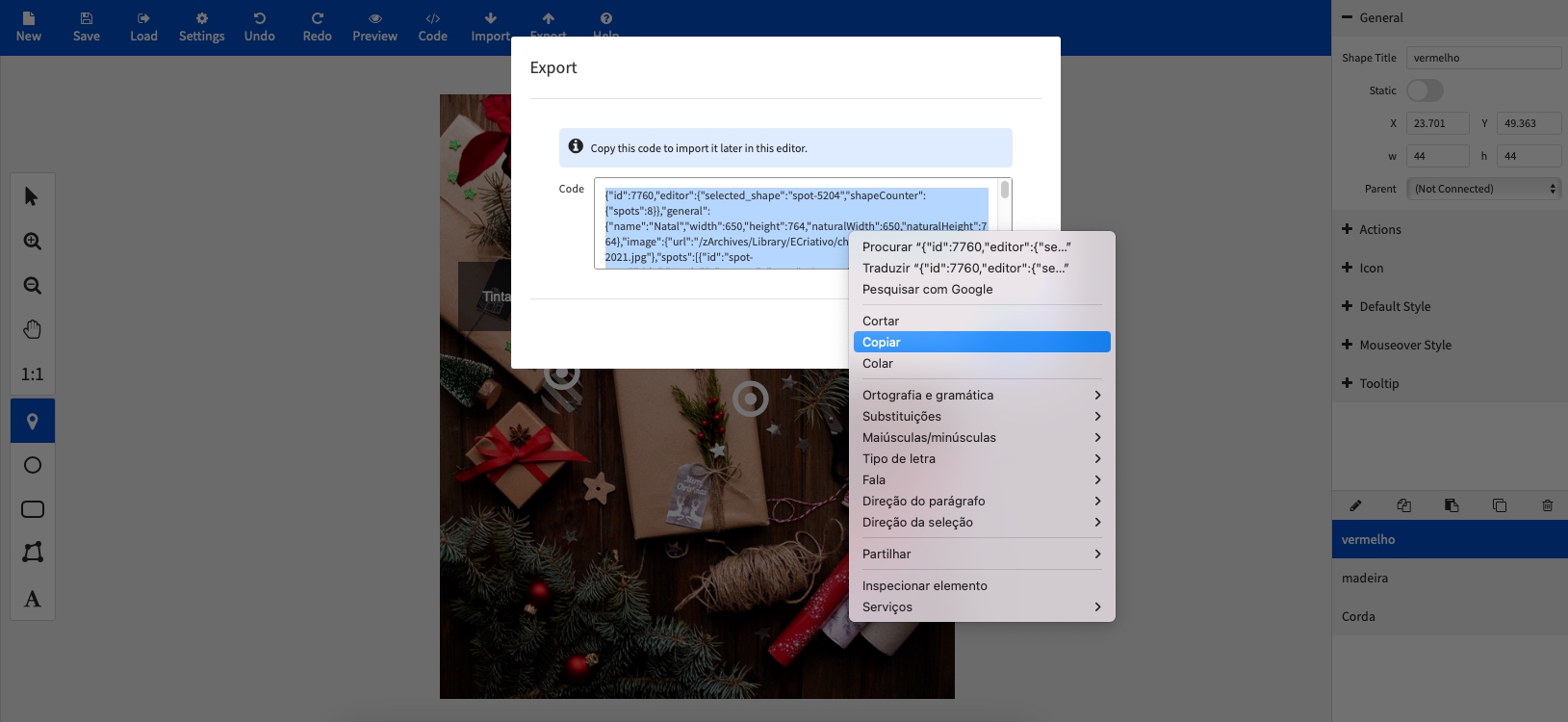
Task: Undo the last action
Action: coord(259,27)
